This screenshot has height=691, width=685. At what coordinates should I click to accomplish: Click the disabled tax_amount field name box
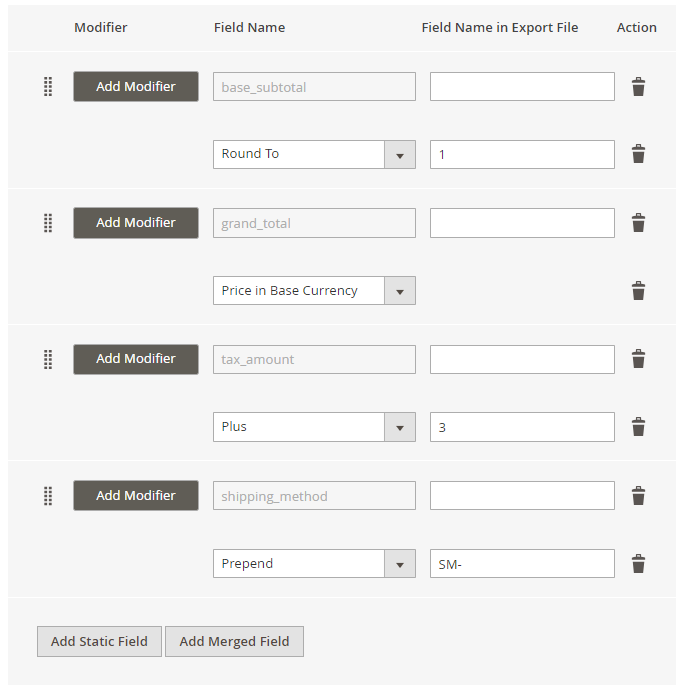pyautogui.click(x=314, y=359)
